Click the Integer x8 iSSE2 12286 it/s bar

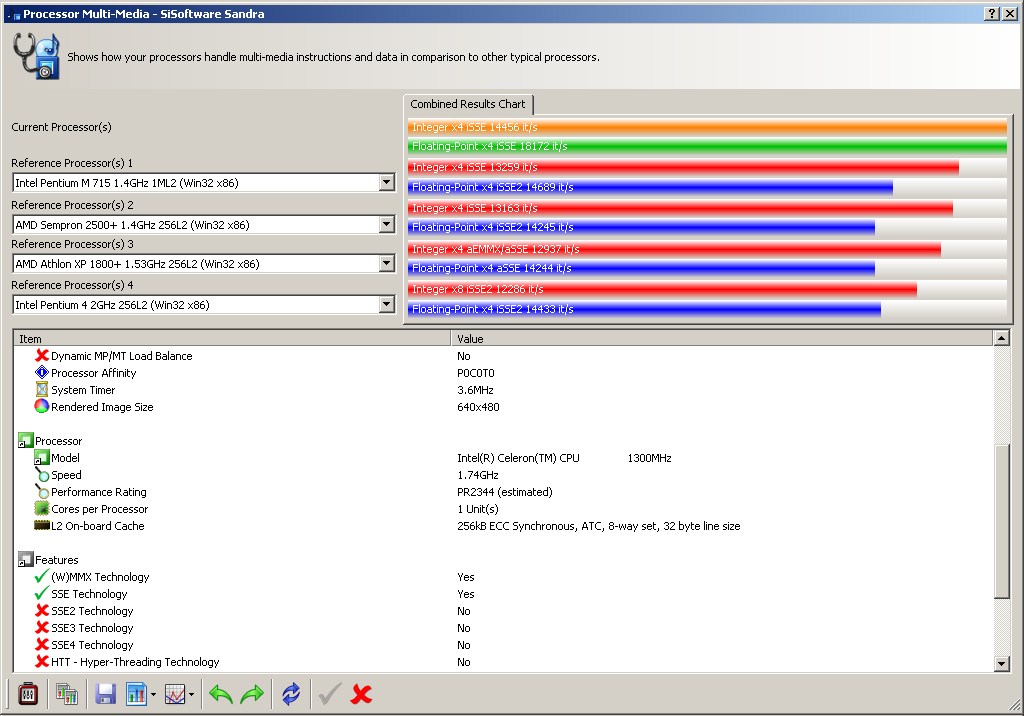click(662, 289)
